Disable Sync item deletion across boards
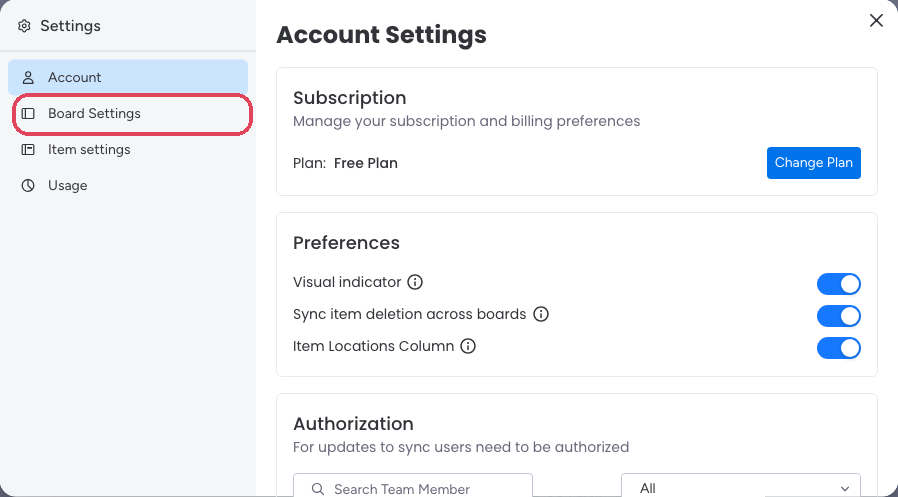The width and height of the screenshot is (898, 497). tap(838, 316)
